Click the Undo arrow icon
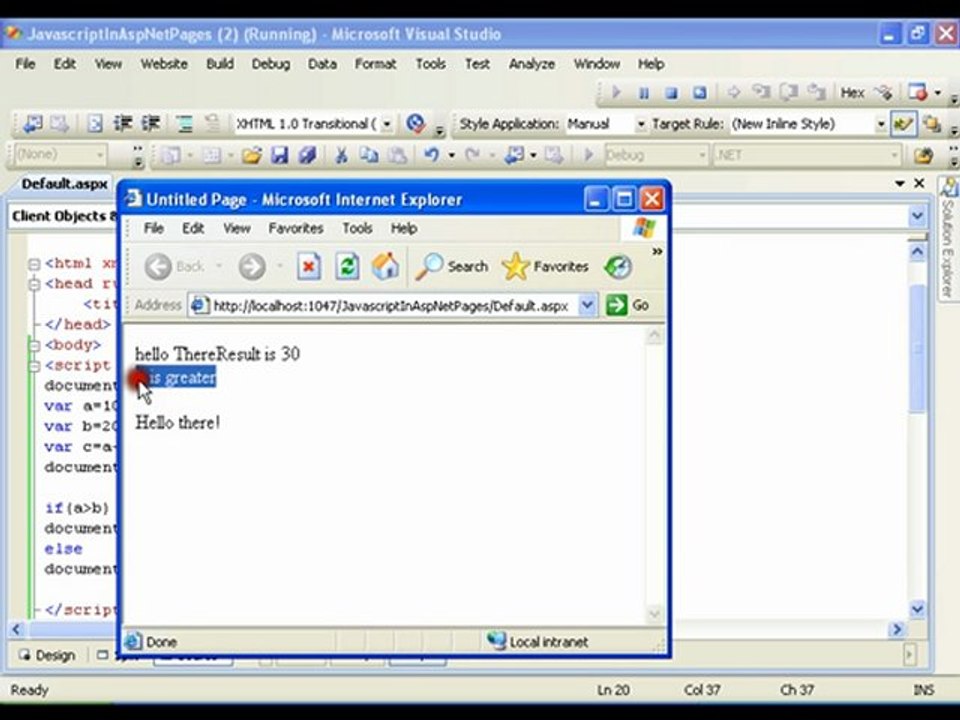The image size is (960, 720). coord(432,155)
